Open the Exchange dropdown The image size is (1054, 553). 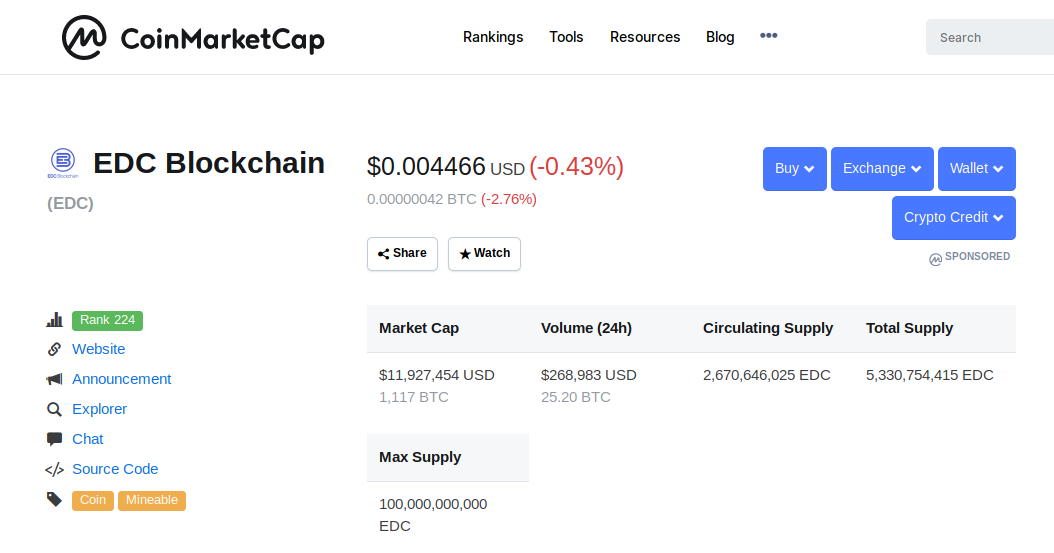point(882,169)
